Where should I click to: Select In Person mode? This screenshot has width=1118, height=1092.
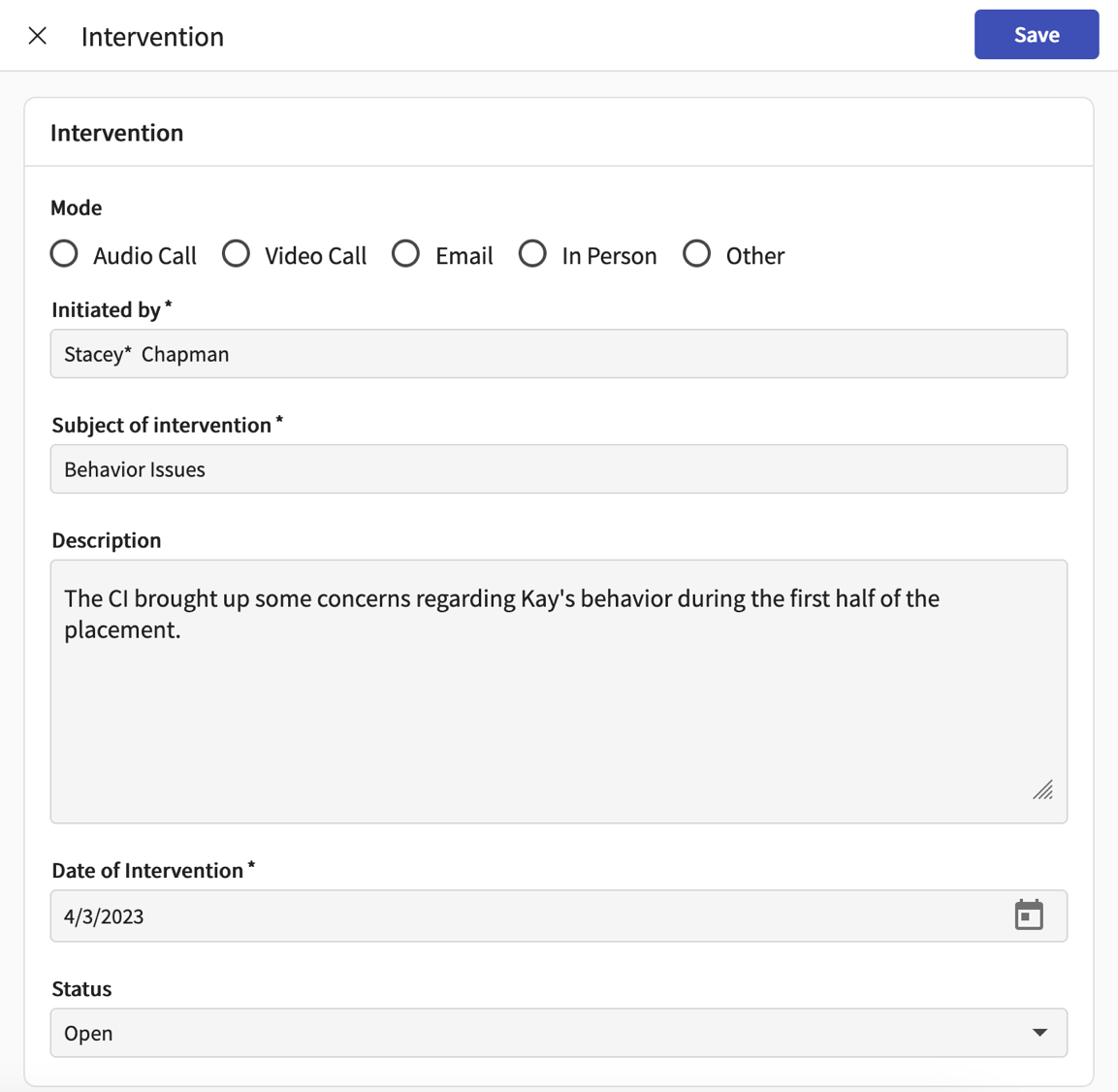click(532, 253)
